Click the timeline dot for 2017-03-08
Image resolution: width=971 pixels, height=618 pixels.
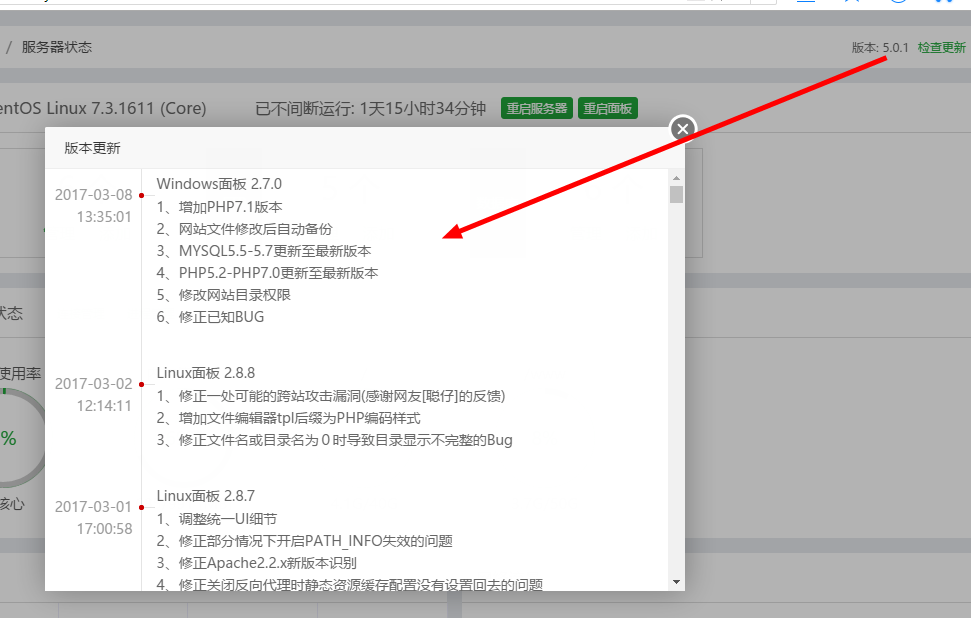(142, 196)
